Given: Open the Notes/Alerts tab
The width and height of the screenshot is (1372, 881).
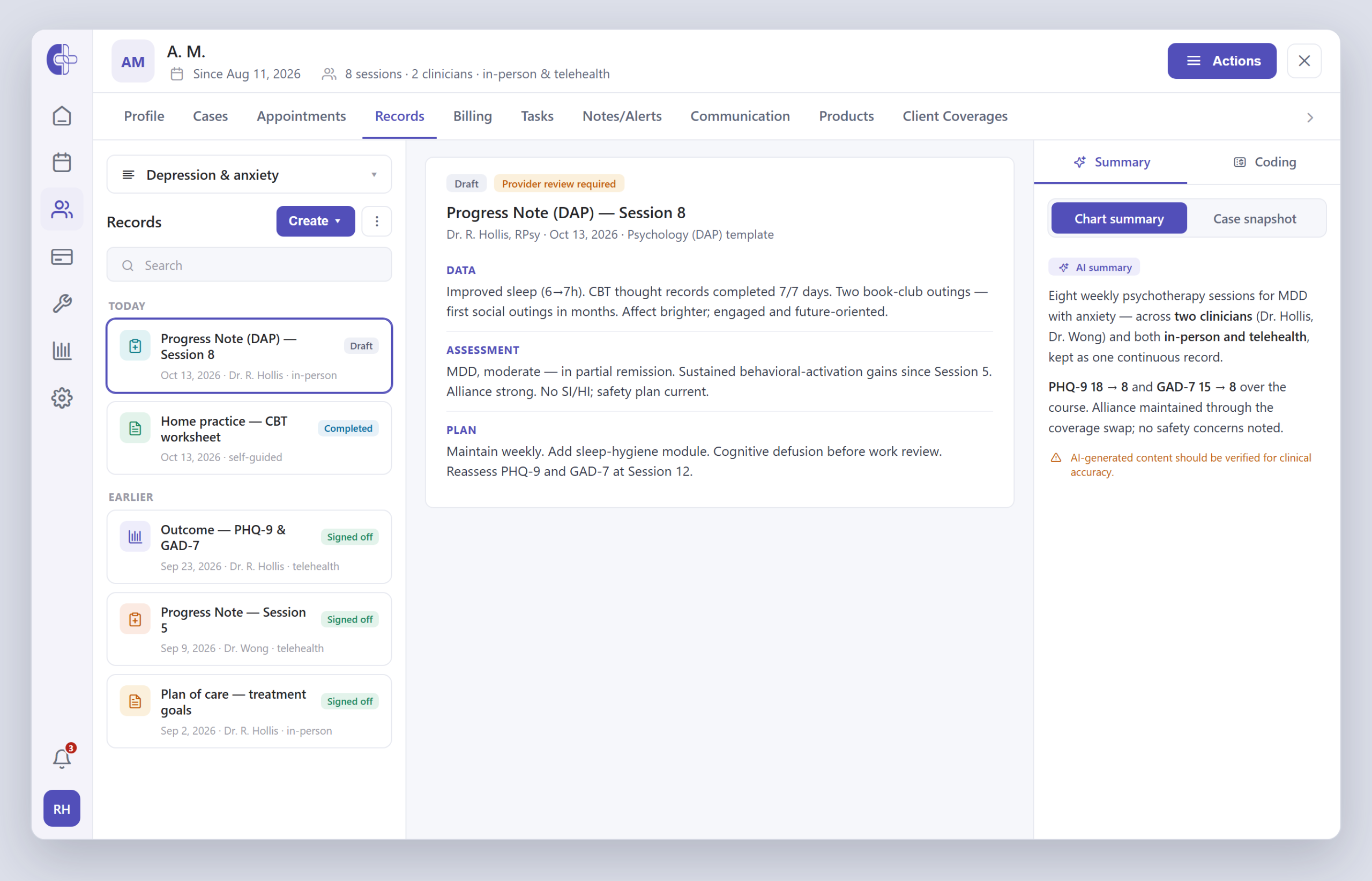Looking at the screenshot, I should pyautogui.click(x=622, y=116).
